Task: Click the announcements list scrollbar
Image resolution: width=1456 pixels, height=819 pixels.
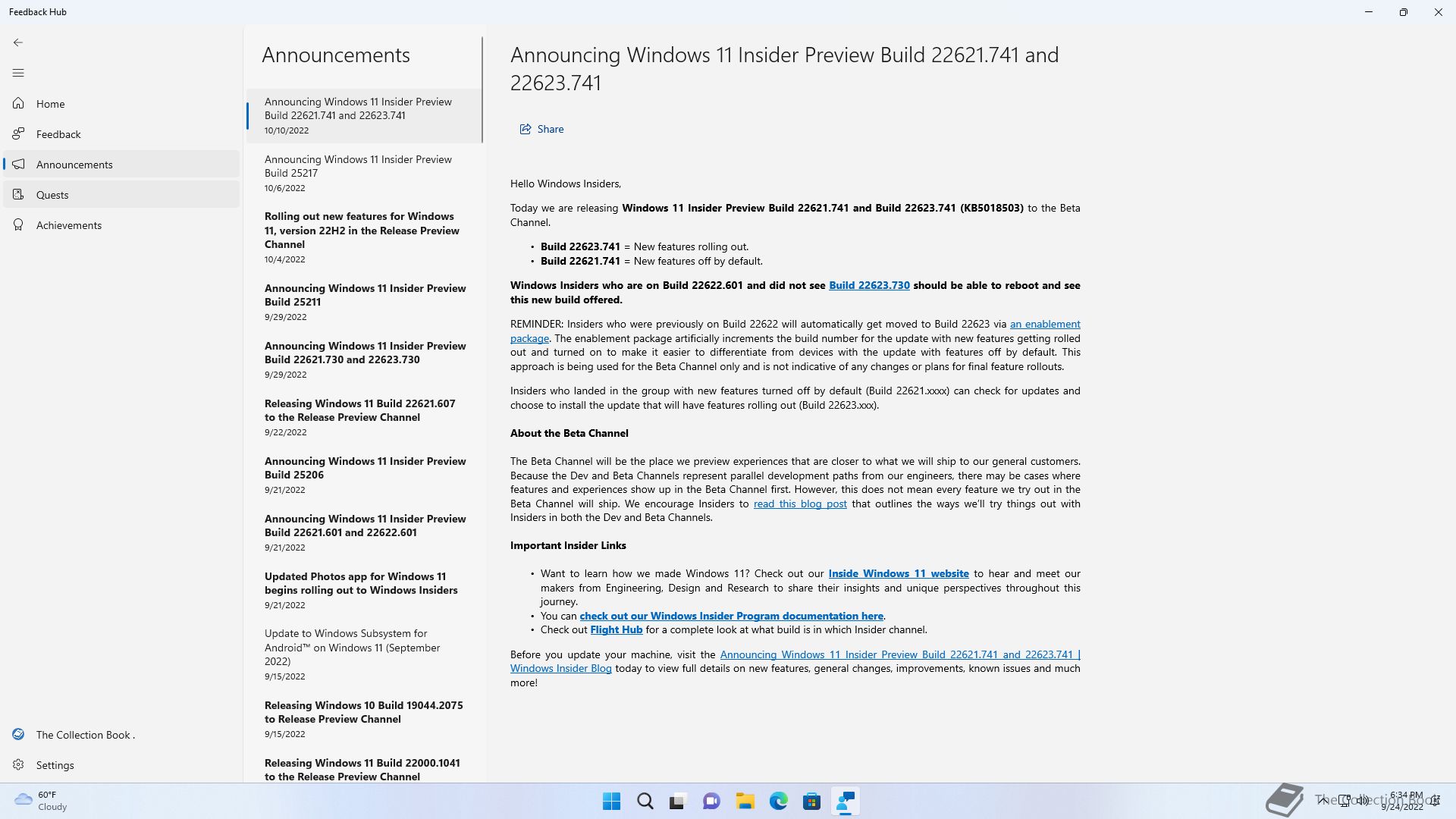Action: point(482,89)
